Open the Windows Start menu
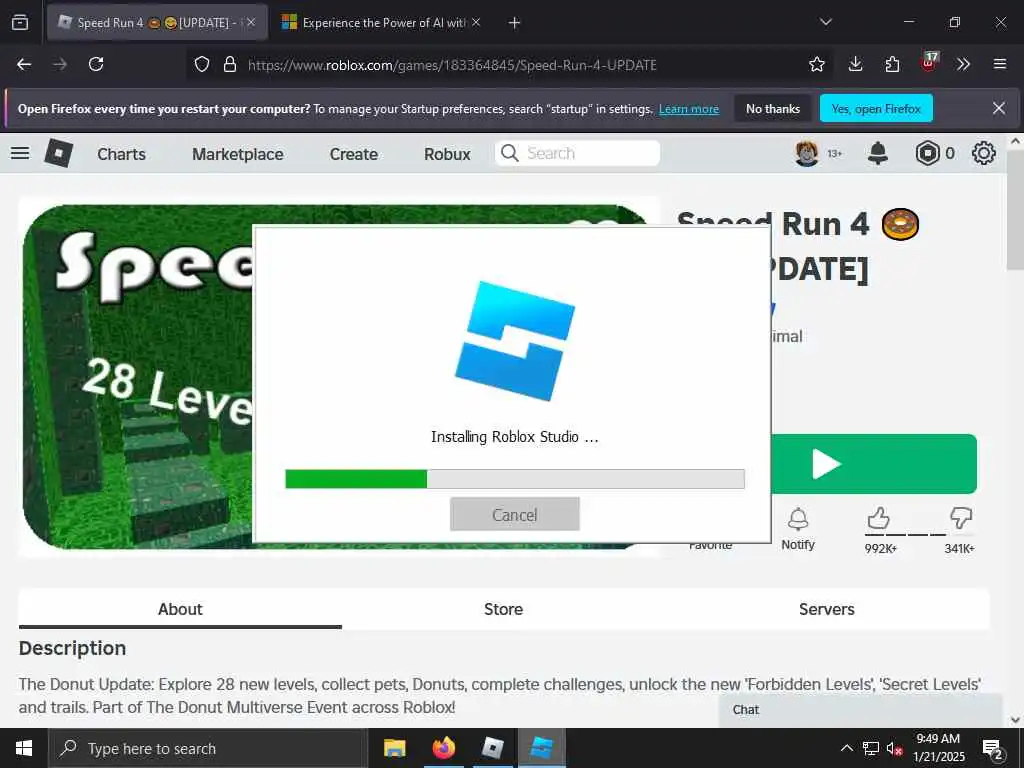This screenshot has height=768, width=1024. pos(24,748)
